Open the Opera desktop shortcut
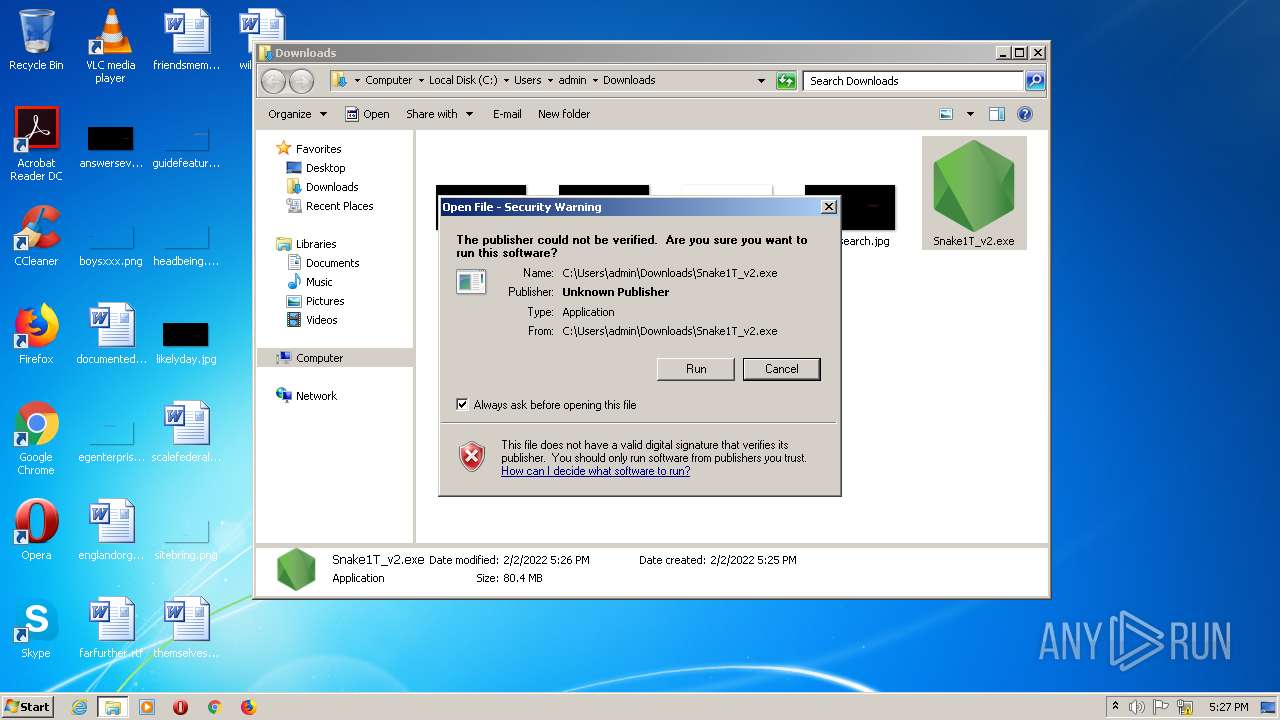Image resolution: width=1280 pixels, height=720 pixels. click(x=36, y=530)
